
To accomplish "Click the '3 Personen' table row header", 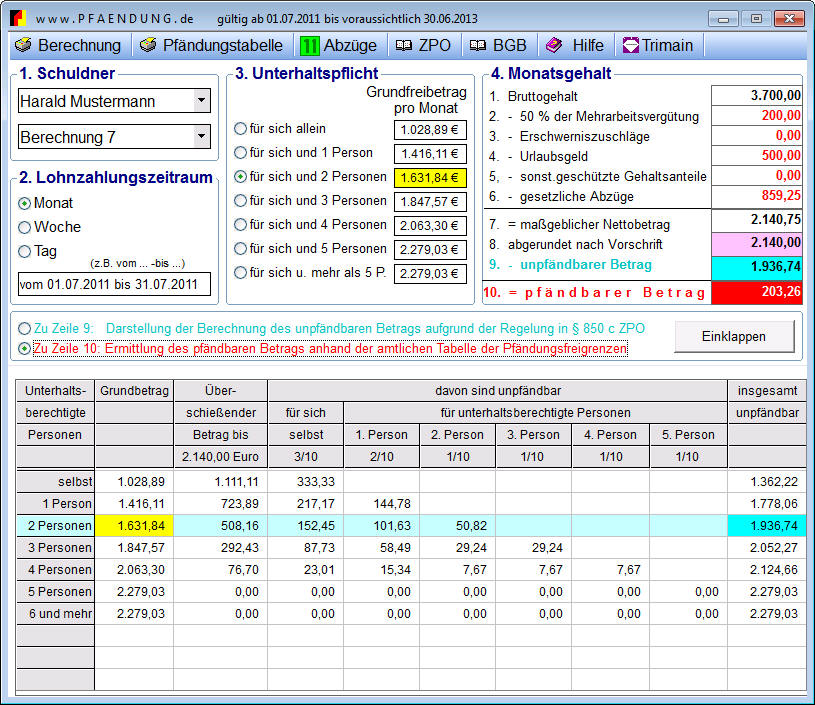I will (x=55, y=547).
